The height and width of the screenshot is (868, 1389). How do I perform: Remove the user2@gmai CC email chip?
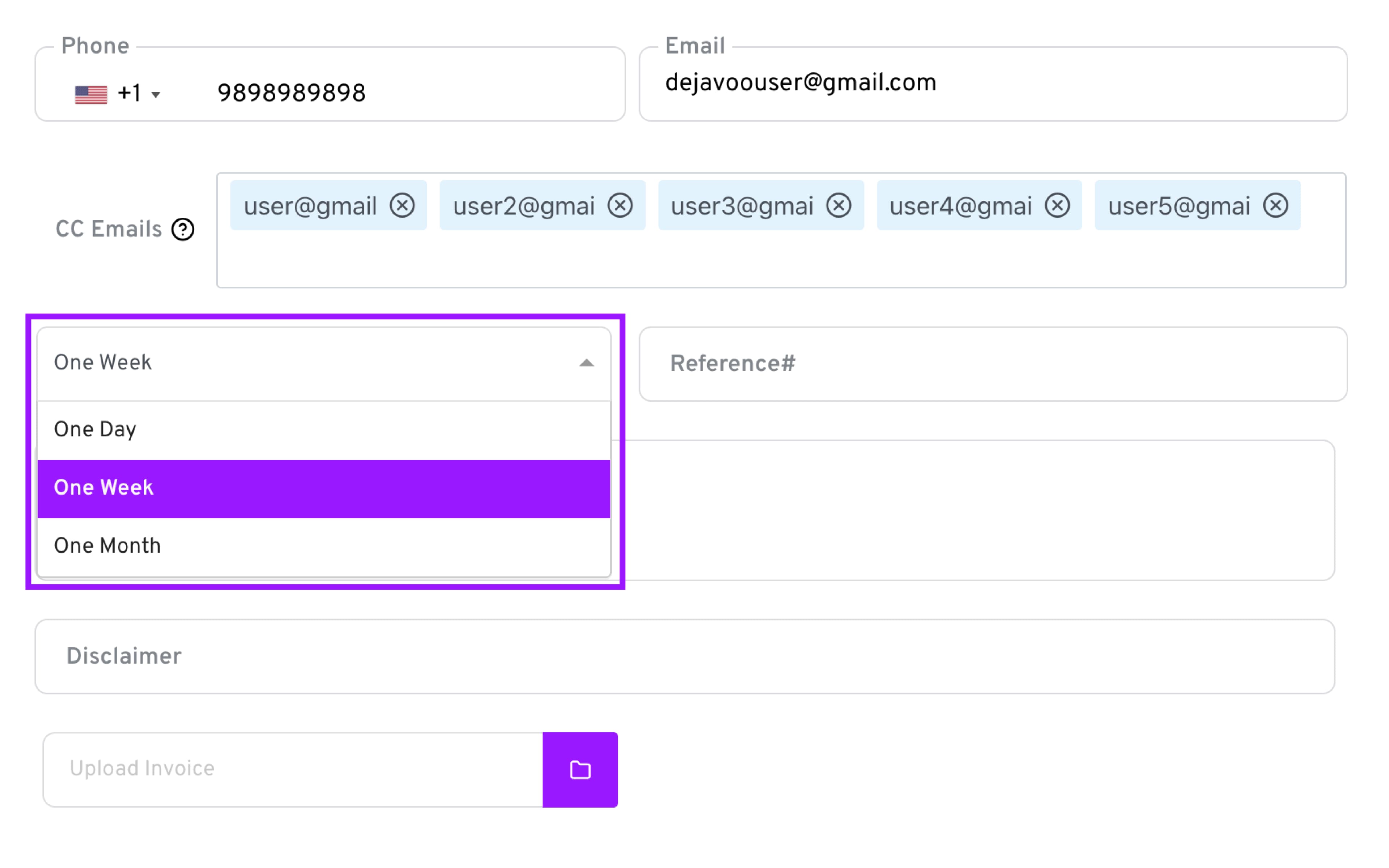(620, 205)
